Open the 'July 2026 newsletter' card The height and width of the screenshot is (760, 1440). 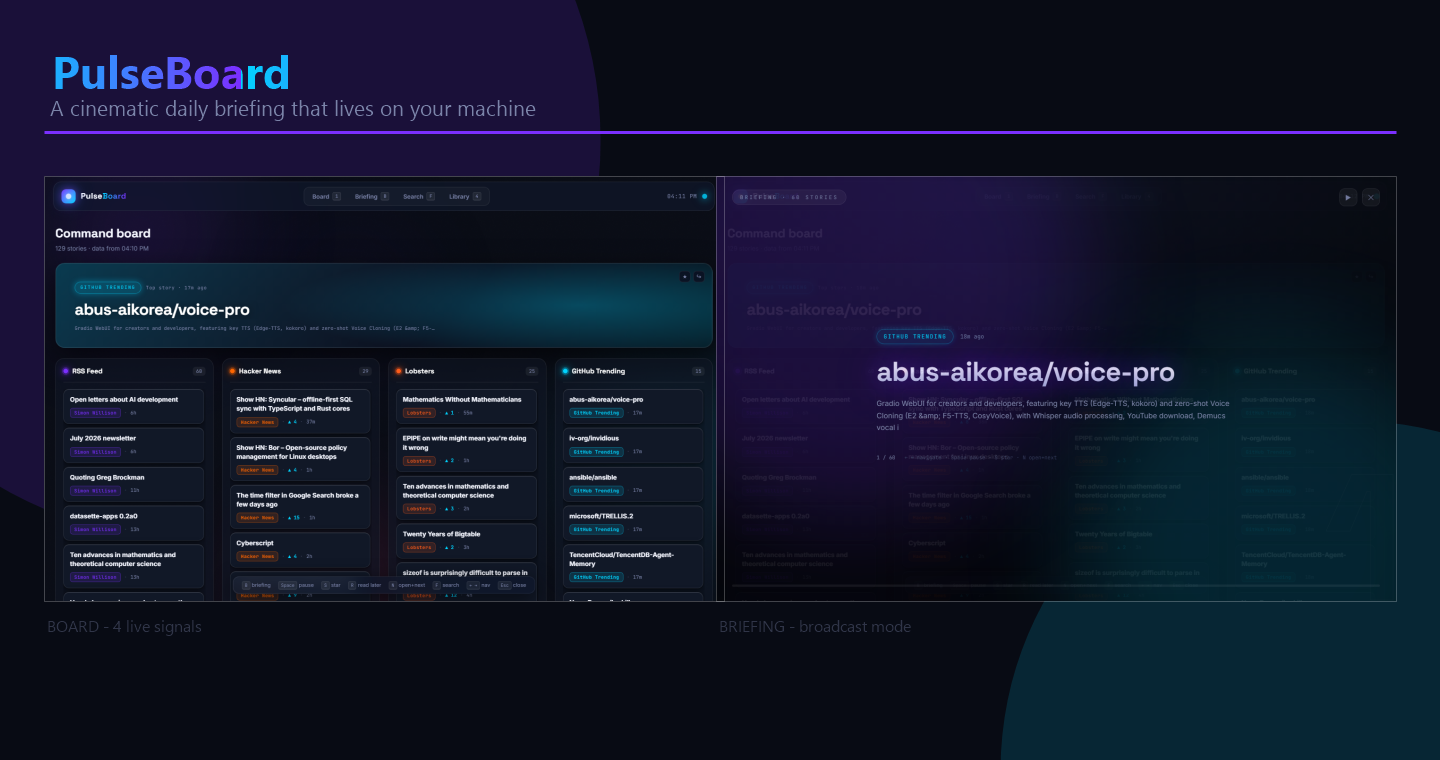135,444
